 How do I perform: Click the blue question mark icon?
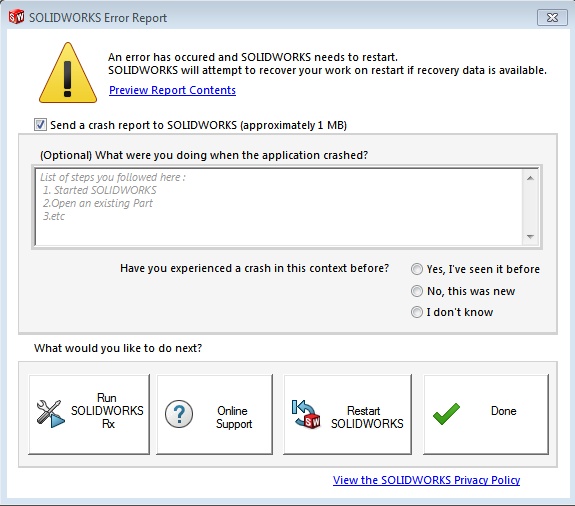[x=179, y=414]
